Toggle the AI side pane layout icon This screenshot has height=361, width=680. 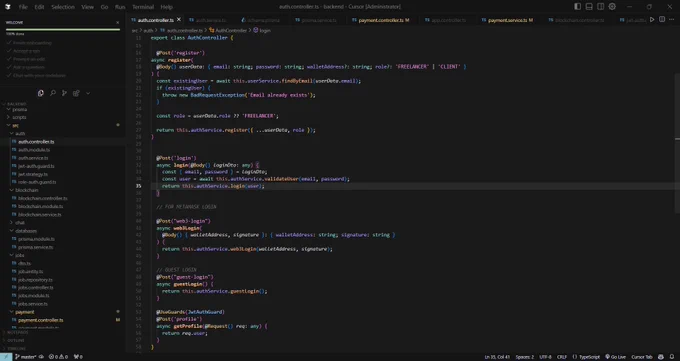(x=601, y=7)
